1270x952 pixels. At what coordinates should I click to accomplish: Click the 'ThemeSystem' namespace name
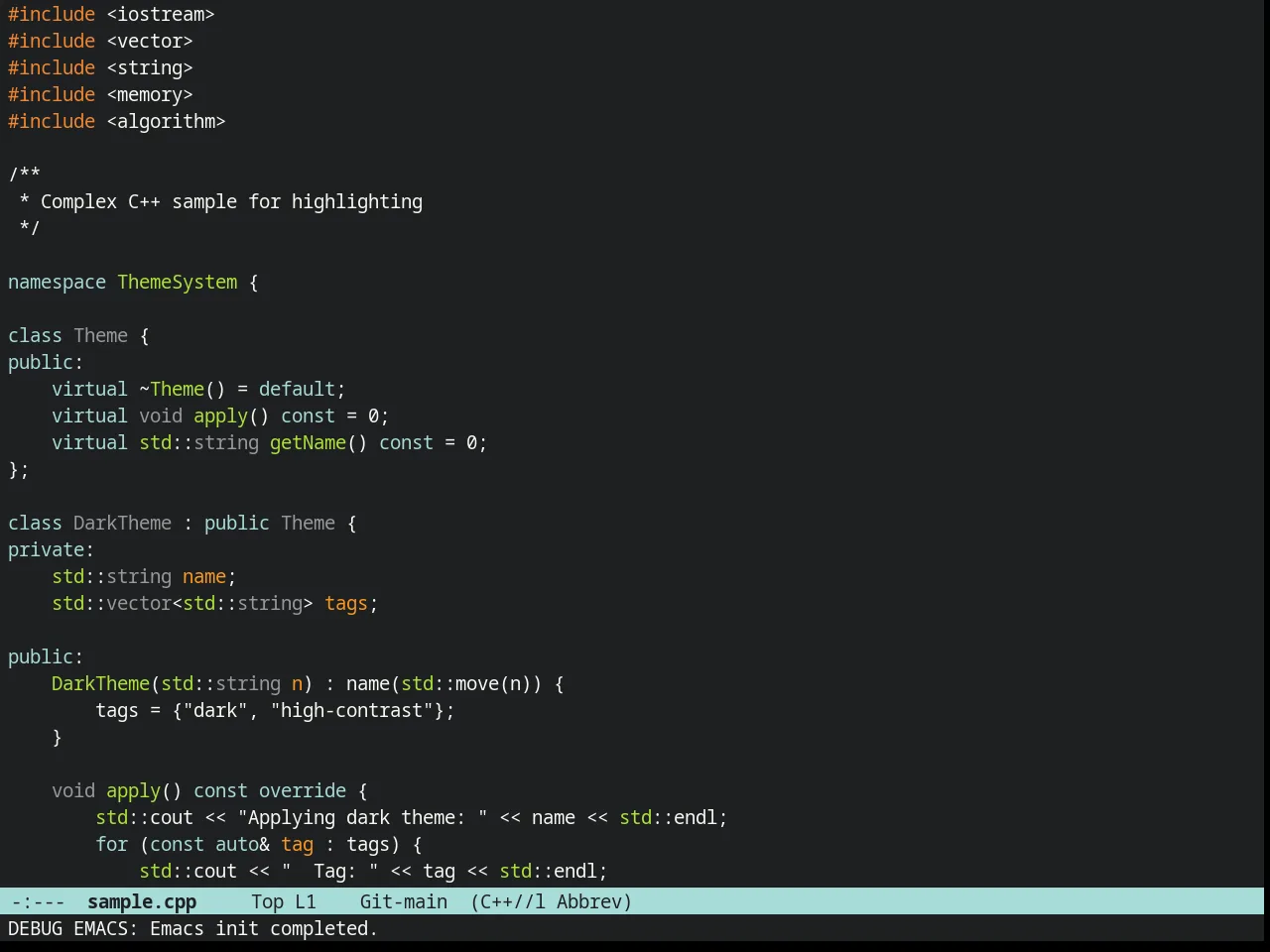point(178,282)
